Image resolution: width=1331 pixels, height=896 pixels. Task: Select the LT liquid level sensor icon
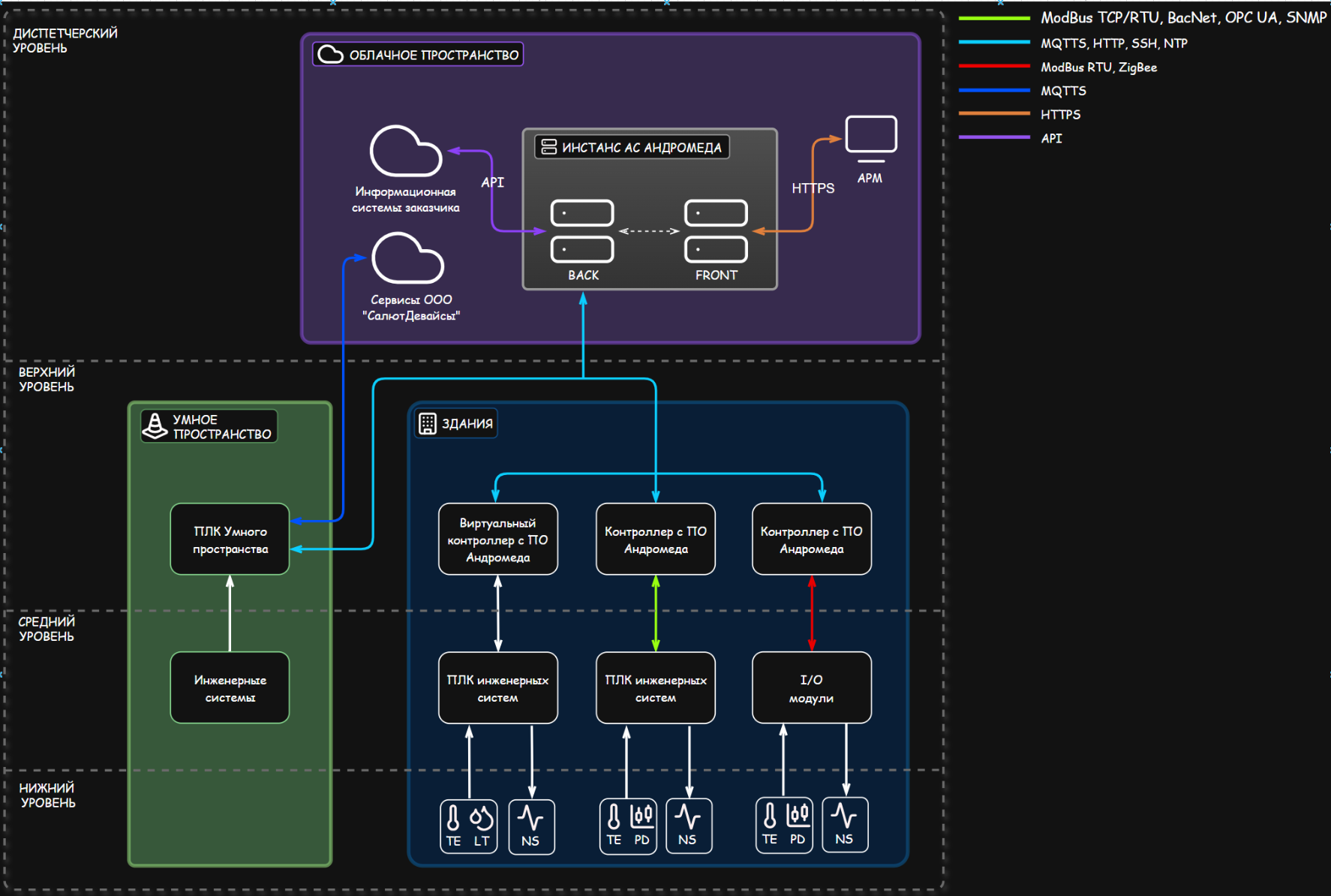click(x=482, y=818)
